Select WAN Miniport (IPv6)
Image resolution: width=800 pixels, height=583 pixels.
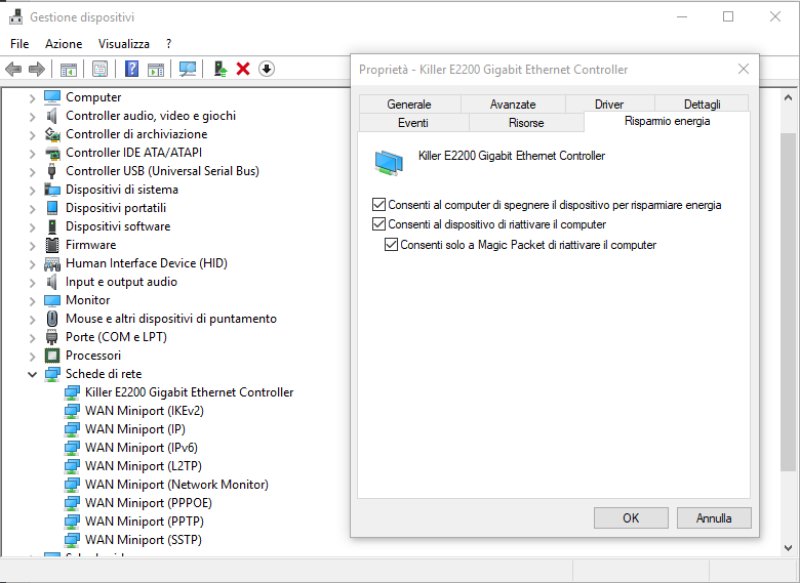141,448
